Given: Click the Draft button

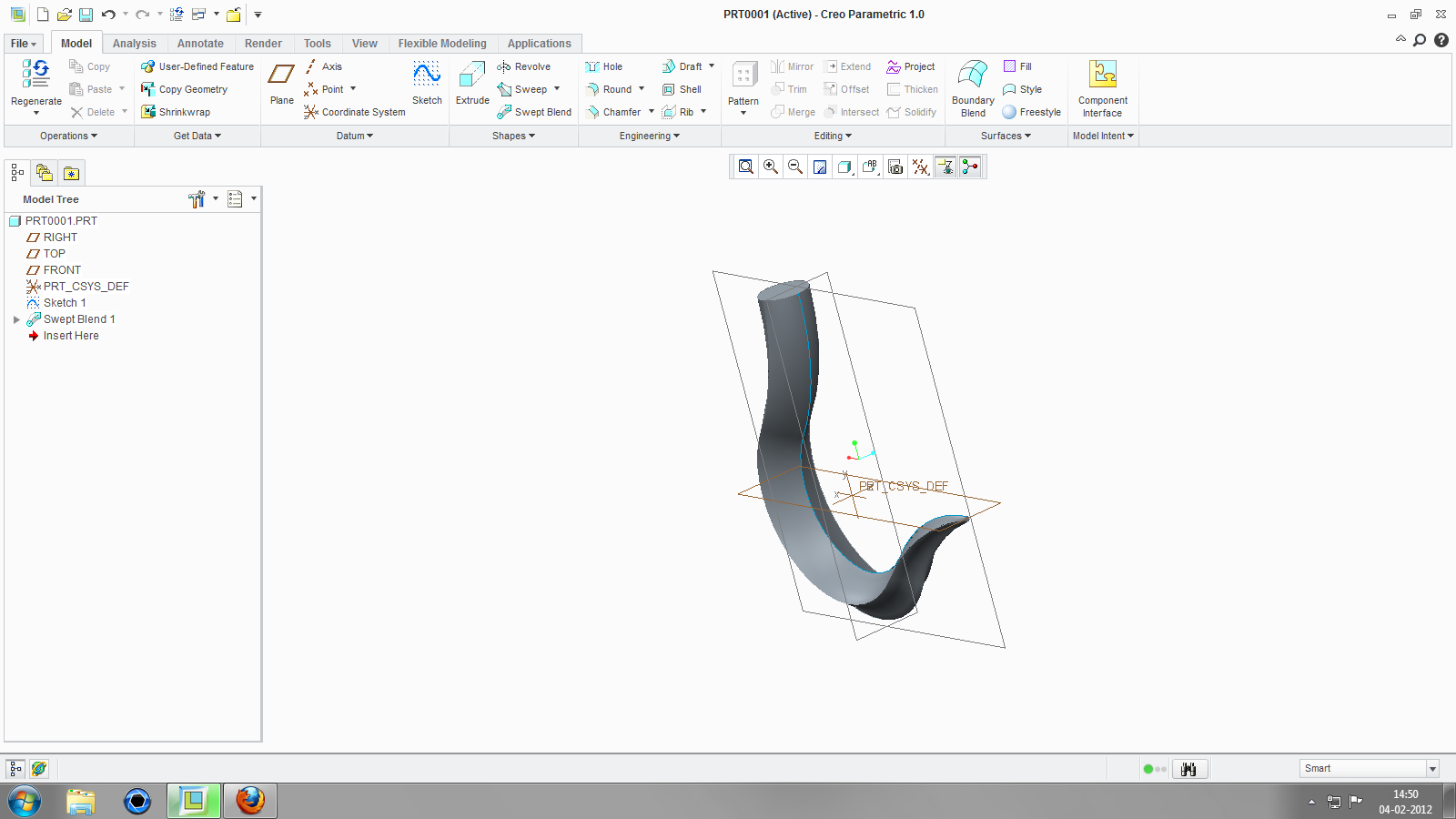Looking at the screenshot, I should [682, 66].
